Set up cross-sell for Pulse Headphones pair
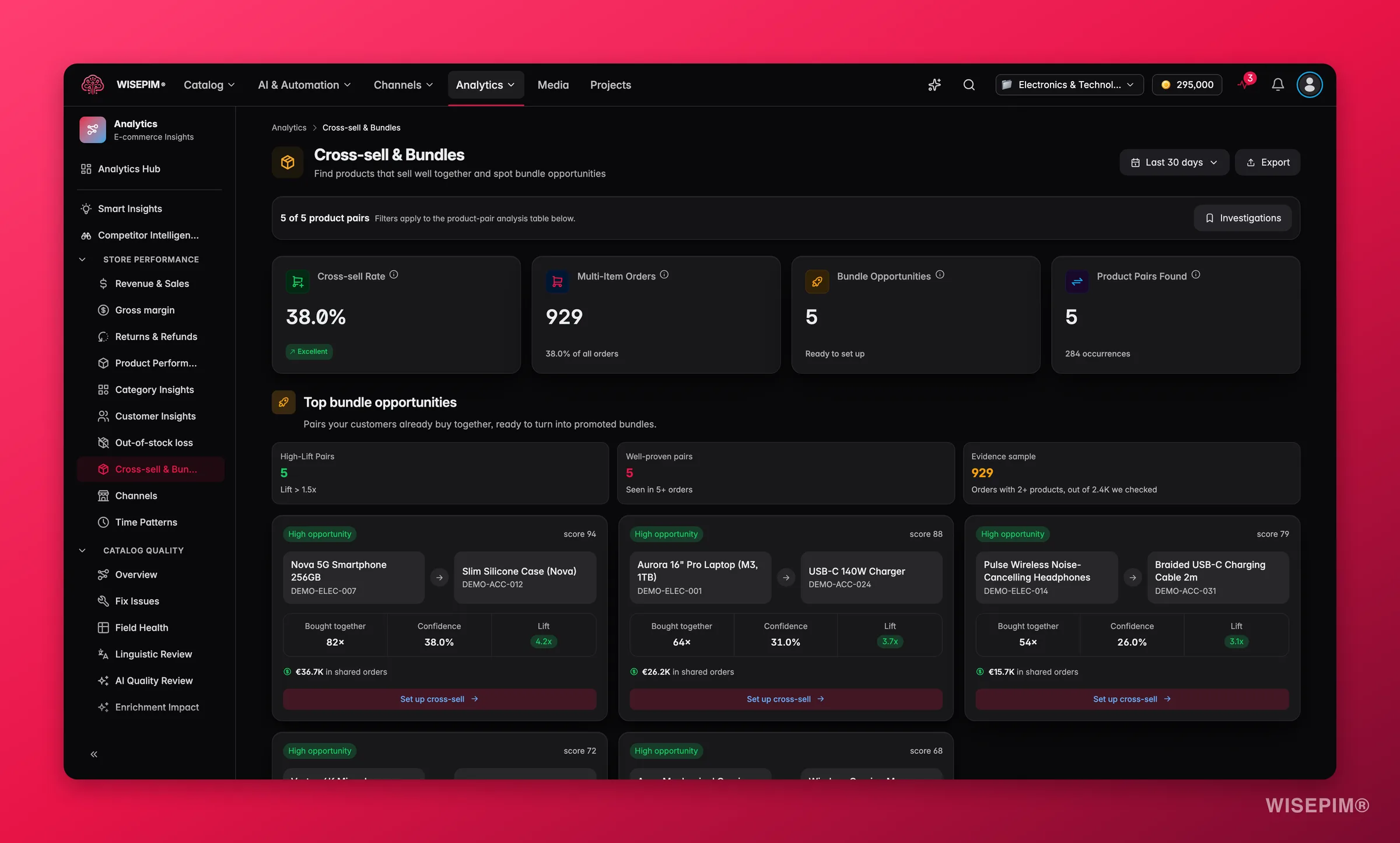1400x843 pixels. 1132,699
